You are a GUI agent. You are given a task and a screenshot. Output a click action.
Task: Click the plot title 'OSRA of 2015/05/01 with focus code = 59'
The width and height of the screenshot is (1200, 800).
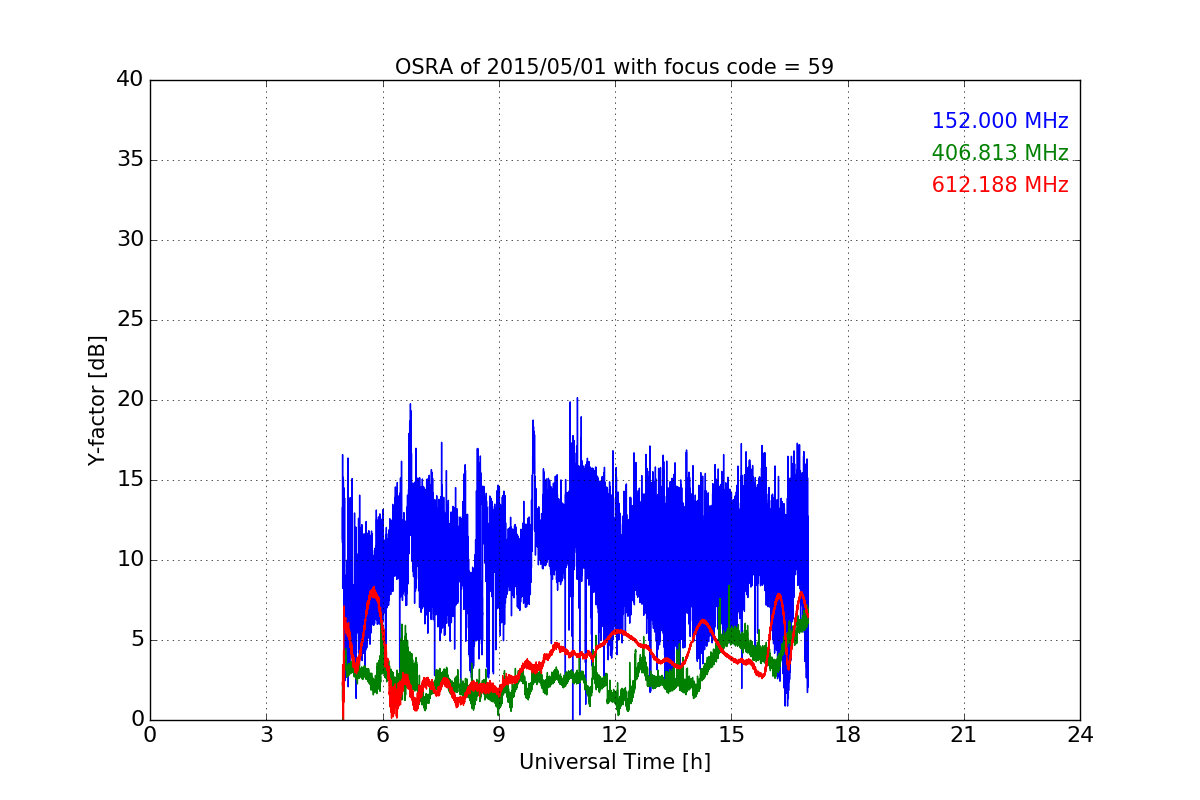(x=614, y=67)
